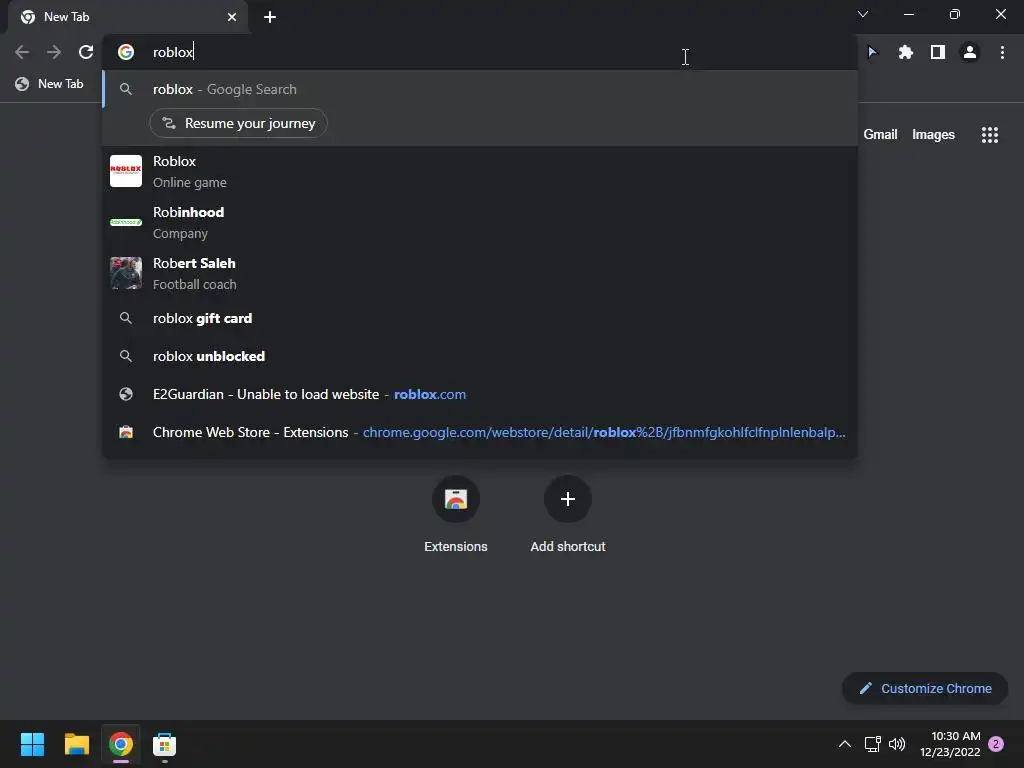Select 'roblox - Google Search' suggestion
1024x768 pixels.
point(480,89)
